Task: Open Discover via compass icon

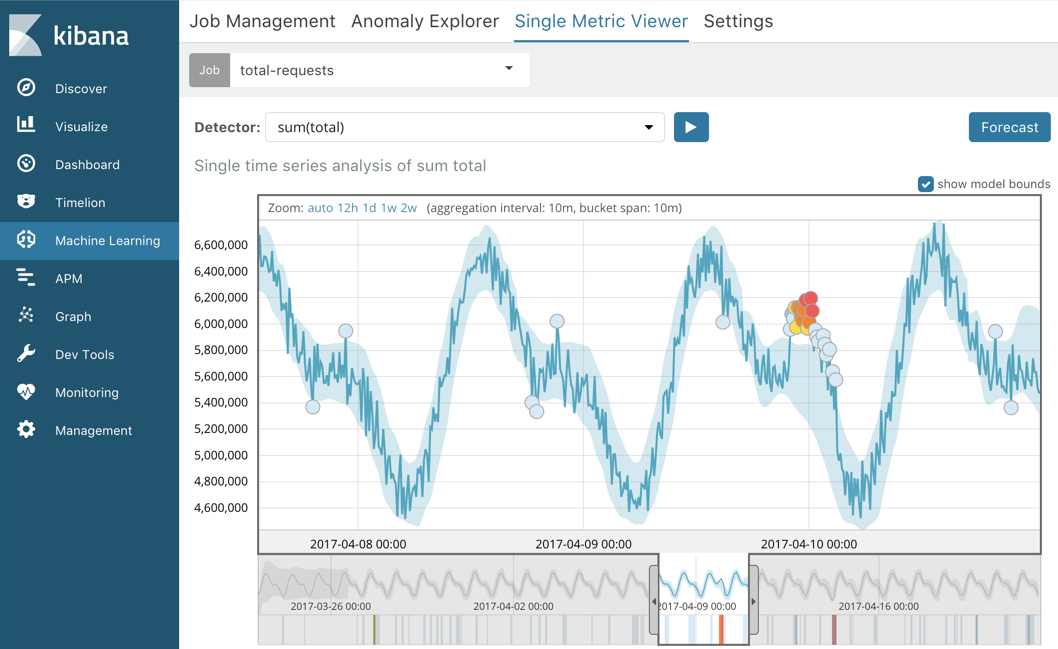Action: tap(26, 88)
